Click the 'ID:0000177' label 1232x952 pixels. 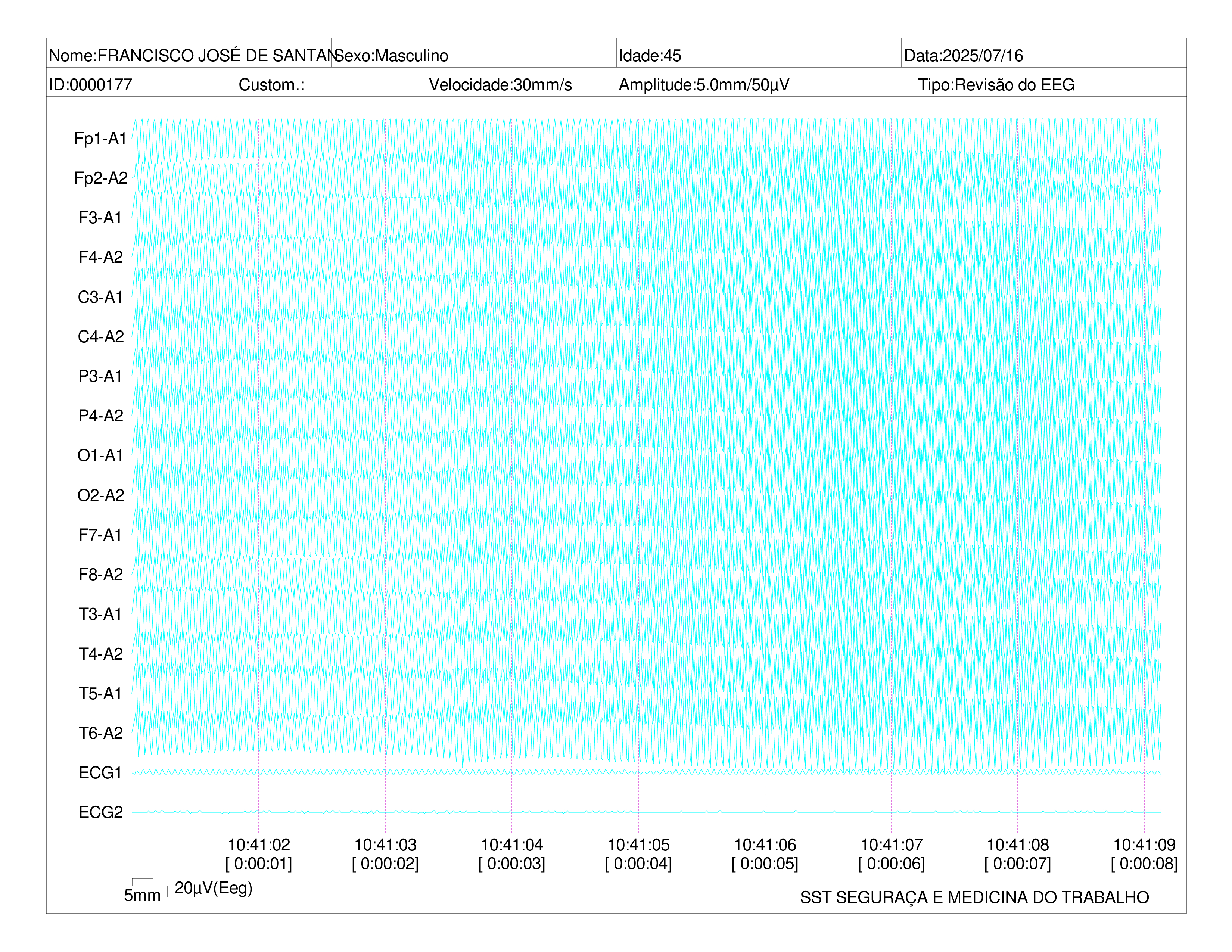click(90, 85)
